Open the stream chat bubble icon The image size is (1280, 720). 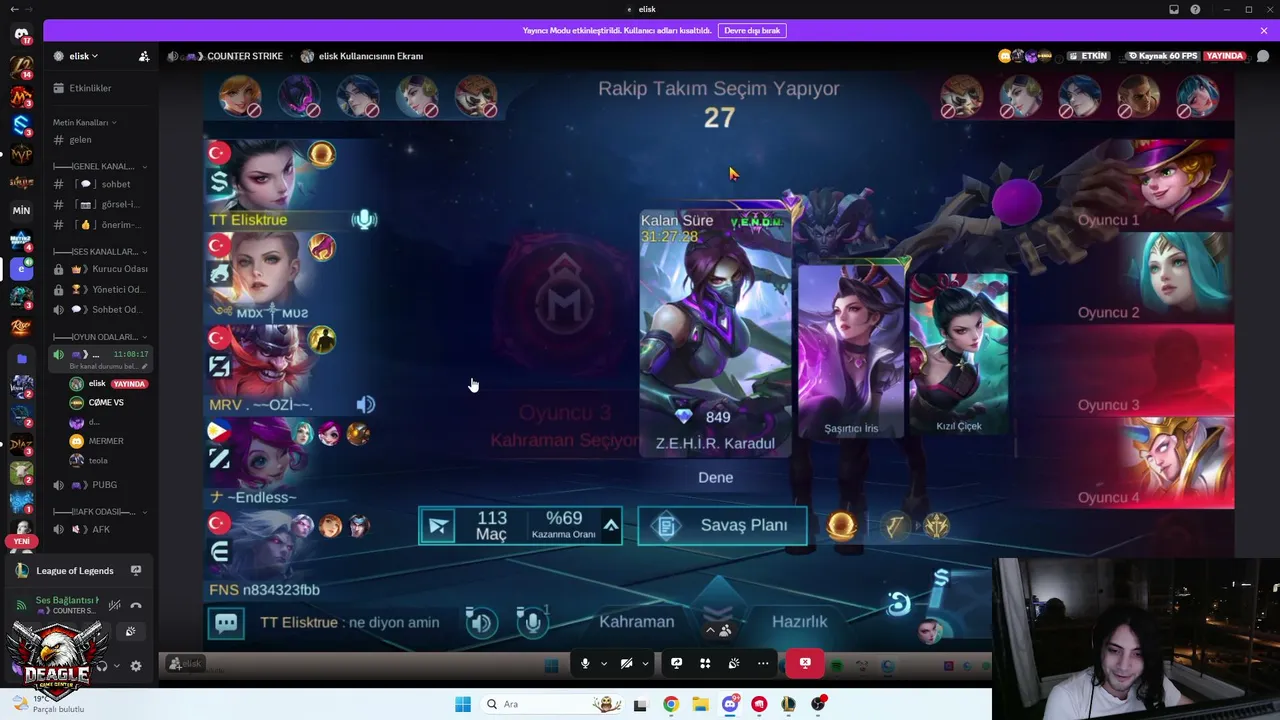click(x=1263, y=56)
